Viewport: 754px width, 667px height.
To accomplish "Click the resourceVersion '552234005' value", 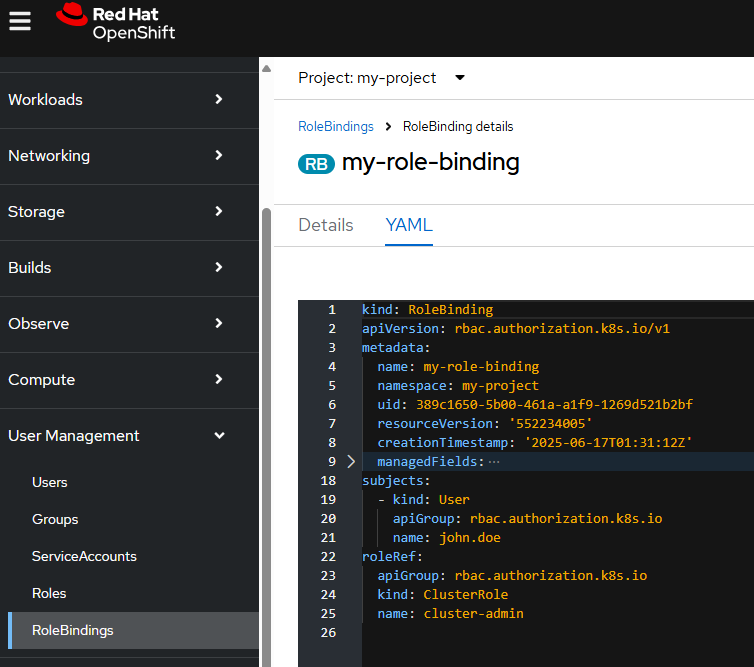I will point(551,424).
